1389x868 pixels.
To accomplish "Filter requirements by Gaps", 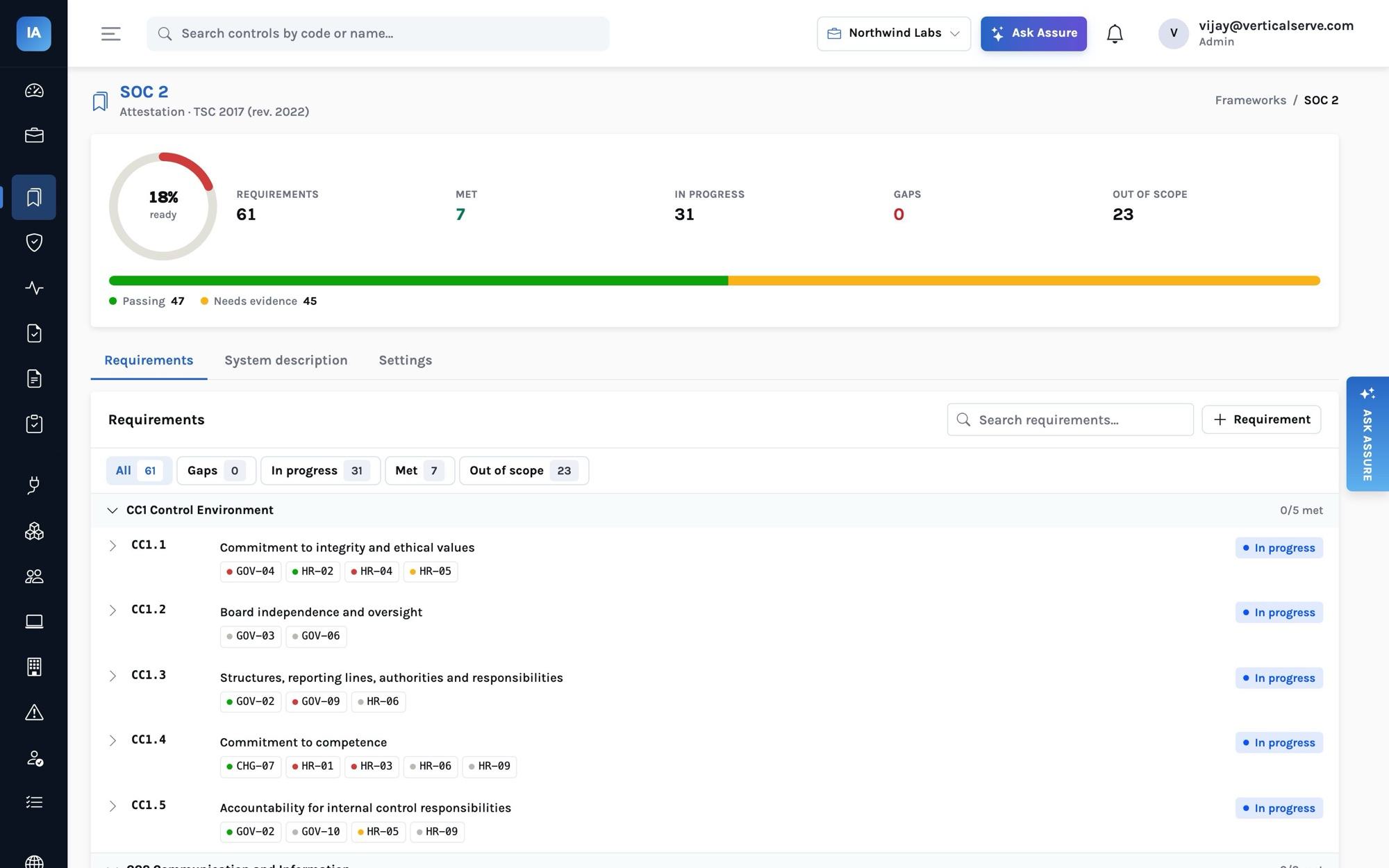I will click(216, 471).
